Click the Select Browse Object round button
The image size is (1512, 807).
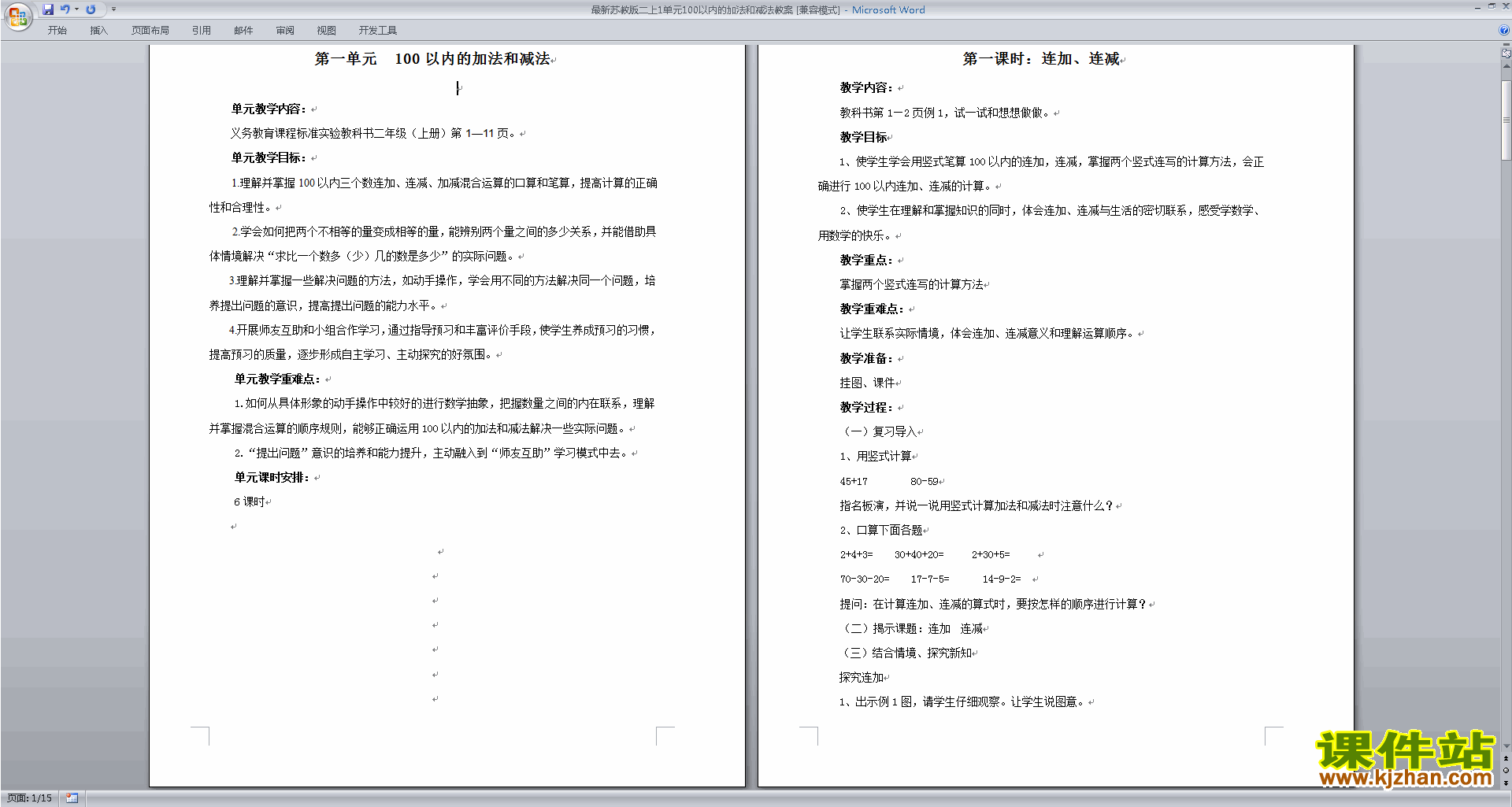pyautogui.click(x=1506, y=770)
